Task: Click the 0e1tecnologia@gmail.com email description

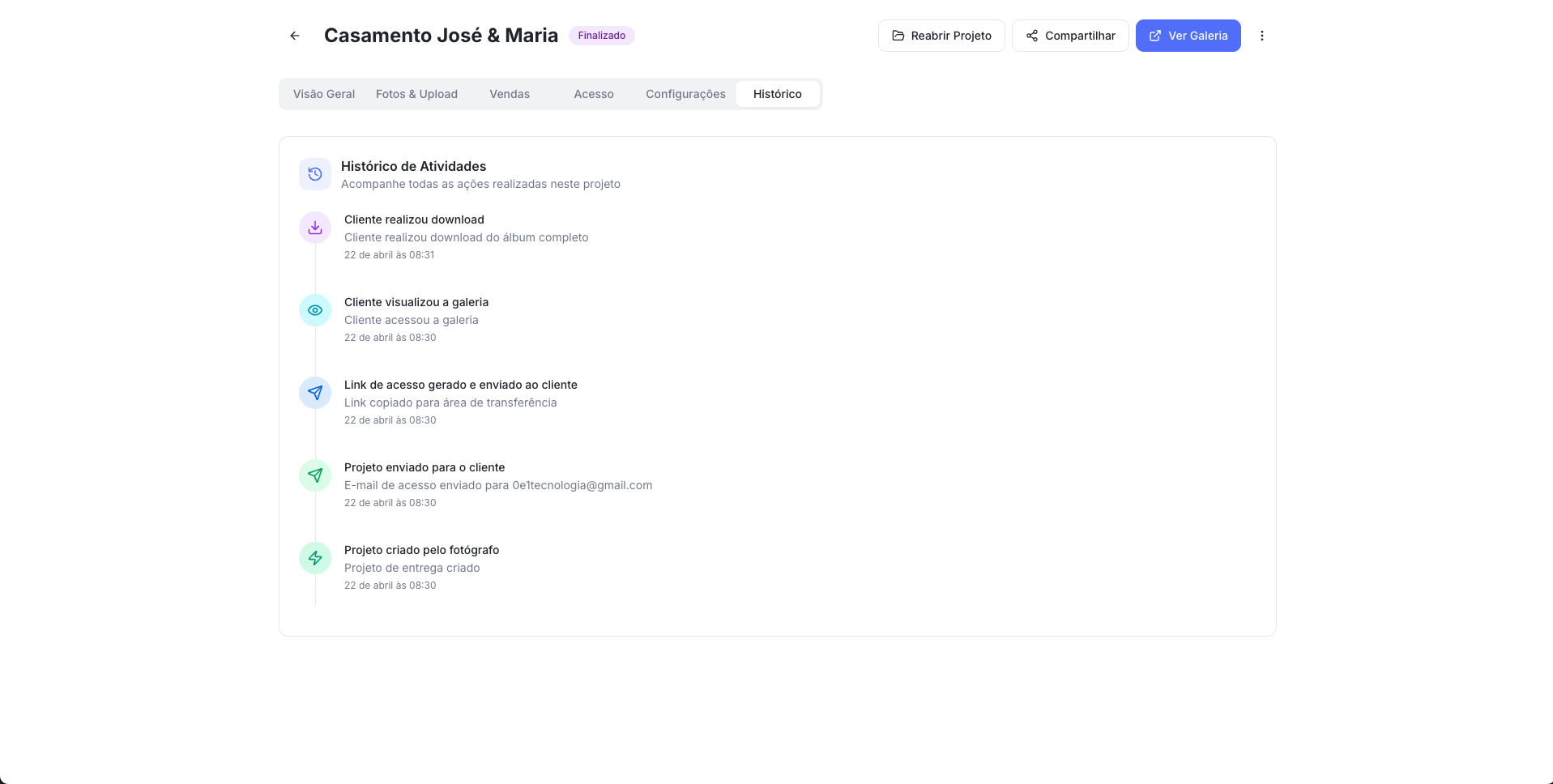Action: click(x=498, y=485)
